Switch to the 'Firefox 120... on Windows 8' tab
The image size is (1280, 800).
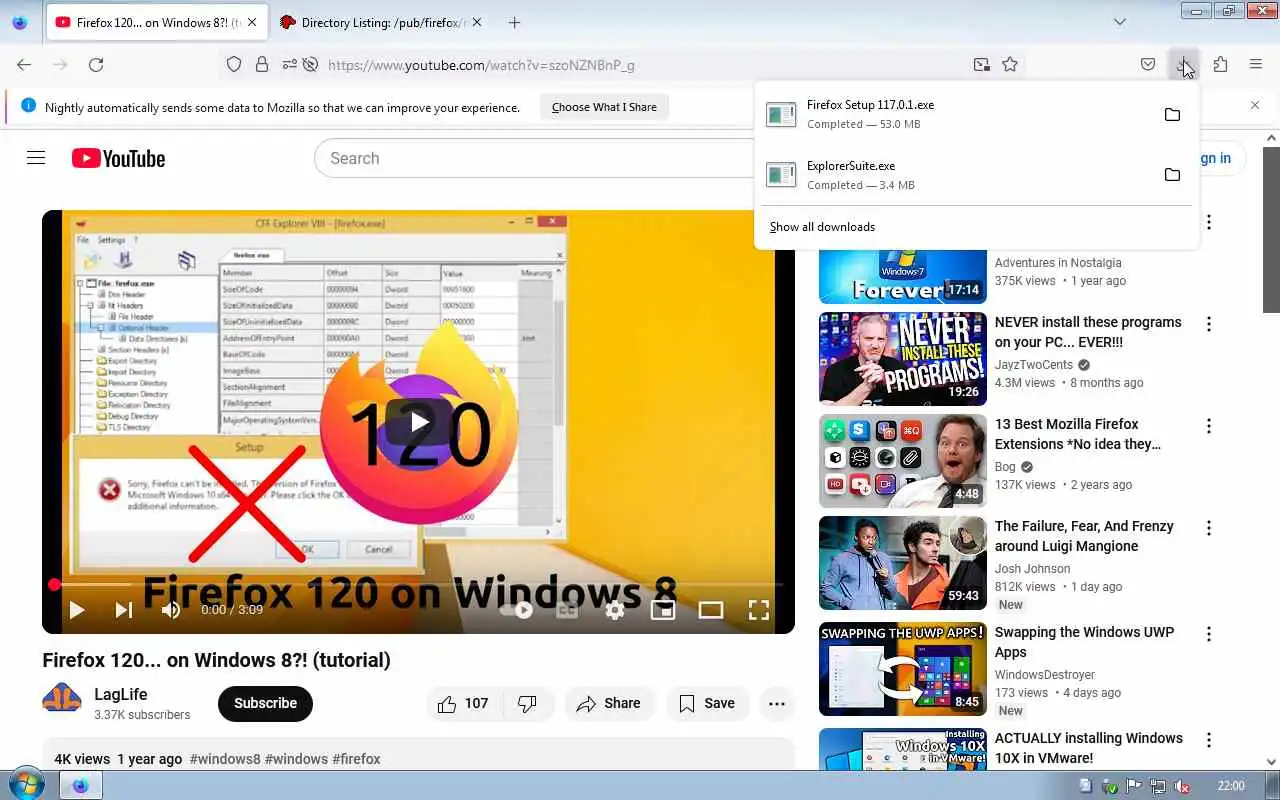(x=156, y=22)
